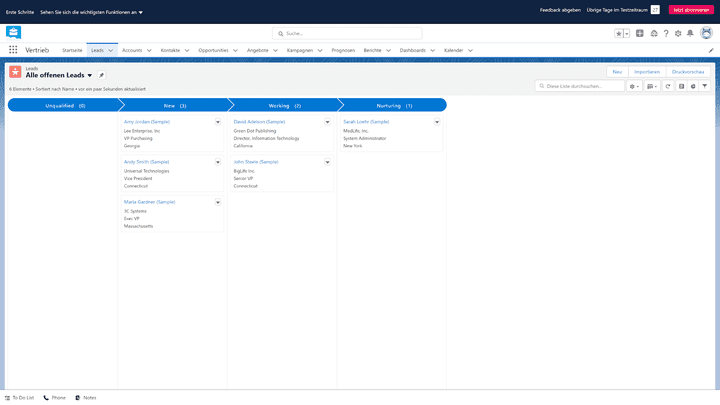Expand the Dashboards tab menu chevron

pyautogui.click(x=433, y=51)
